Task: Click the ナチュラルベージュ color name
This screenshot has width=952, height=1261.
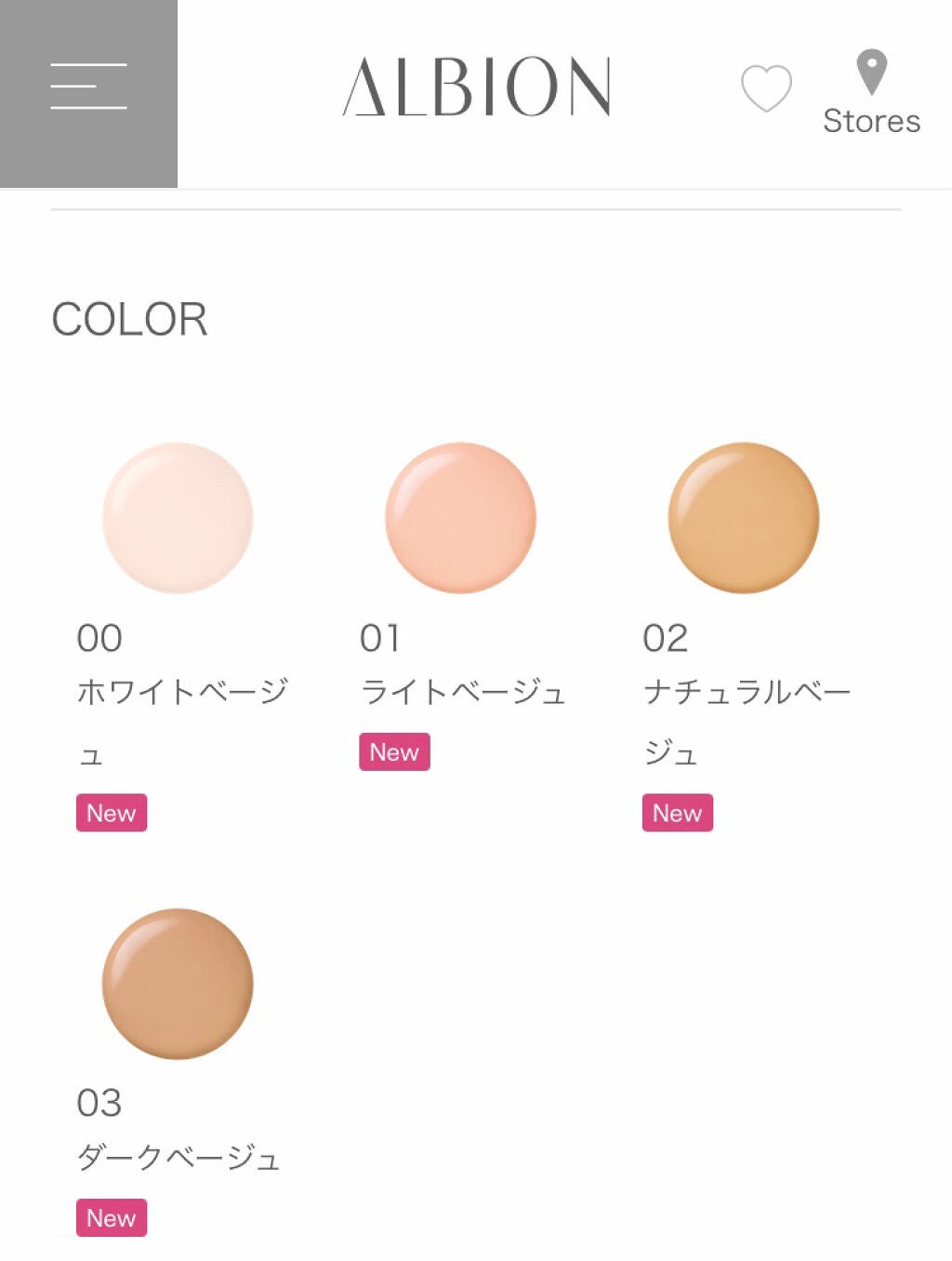Action: tap(747, 692)
